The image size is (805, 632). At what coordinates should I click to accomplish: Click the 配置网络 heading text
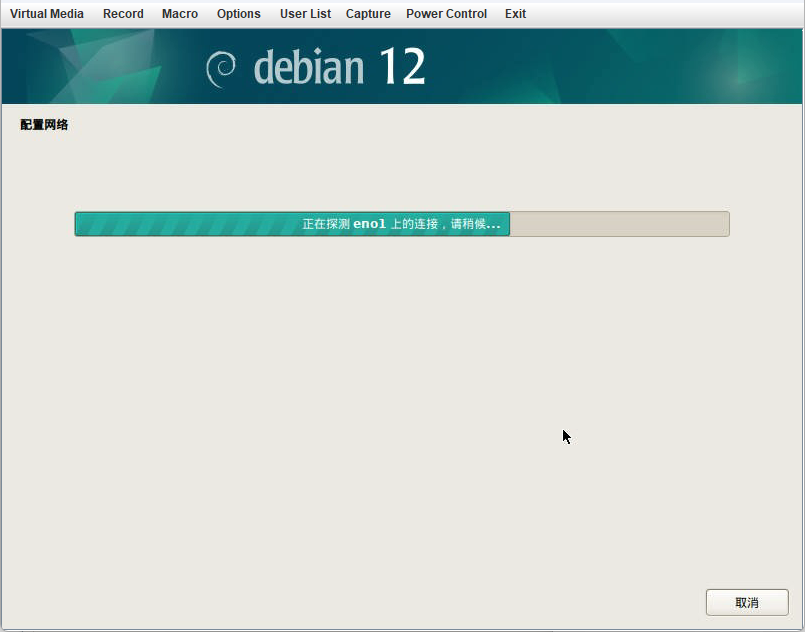click(44, 125)
